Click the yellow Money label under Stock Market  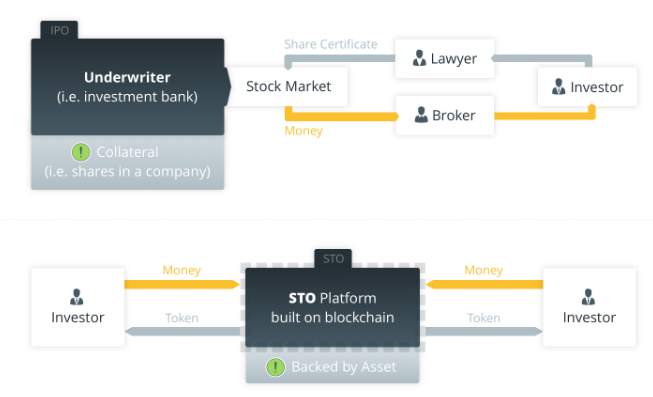click(x=304, y=131)
